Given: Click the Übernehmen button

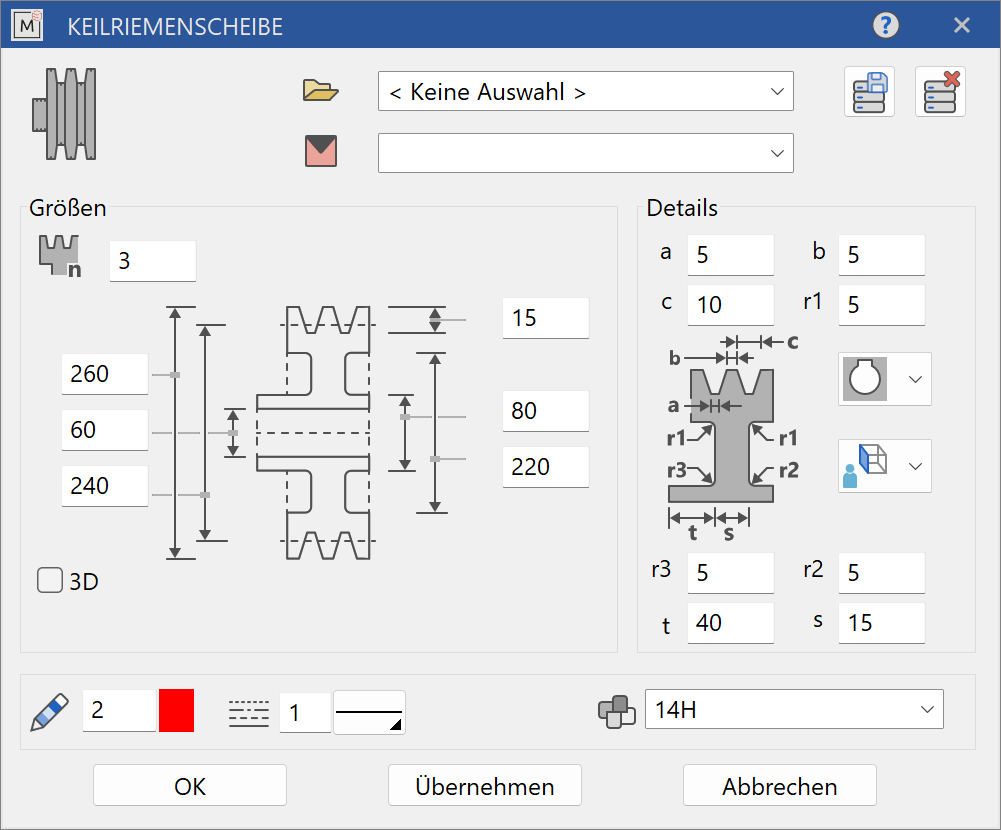Looking at the screenshot, I should pos(485,786).
